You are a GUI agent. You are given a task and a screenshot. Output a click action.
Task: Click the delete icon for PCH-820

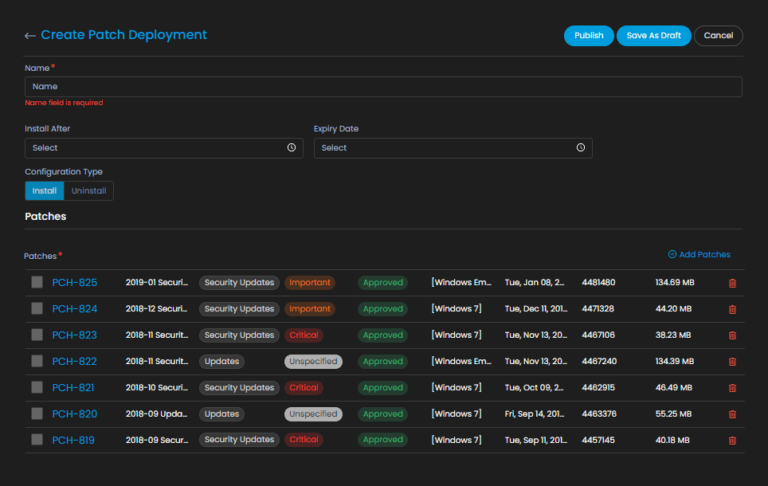pyautogui.click(x=732, y=413)
